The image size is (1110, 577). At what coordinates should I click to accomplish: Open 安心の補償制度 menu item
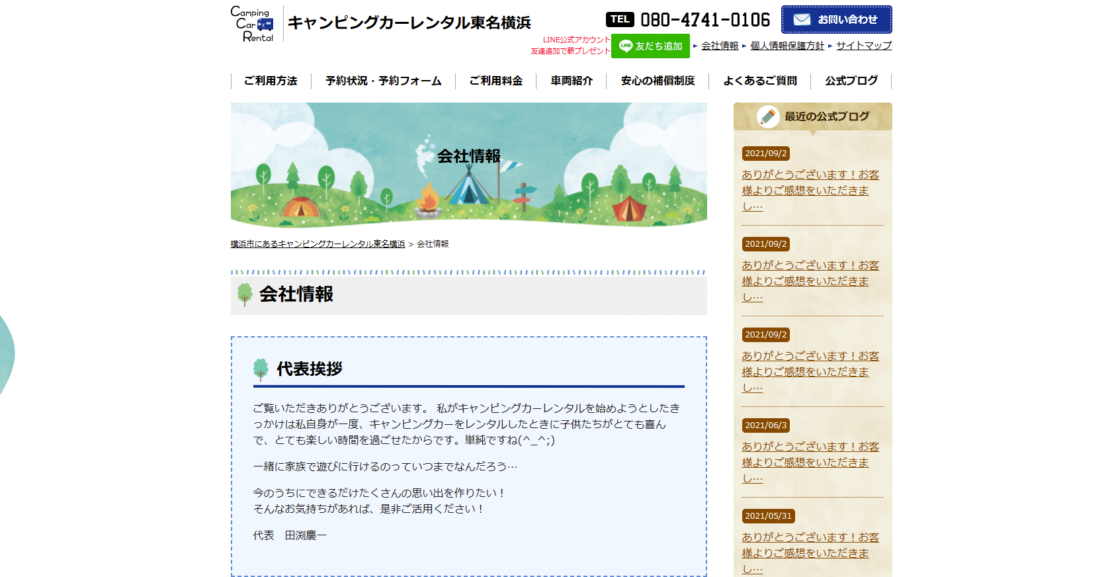(x=658, y=81)
